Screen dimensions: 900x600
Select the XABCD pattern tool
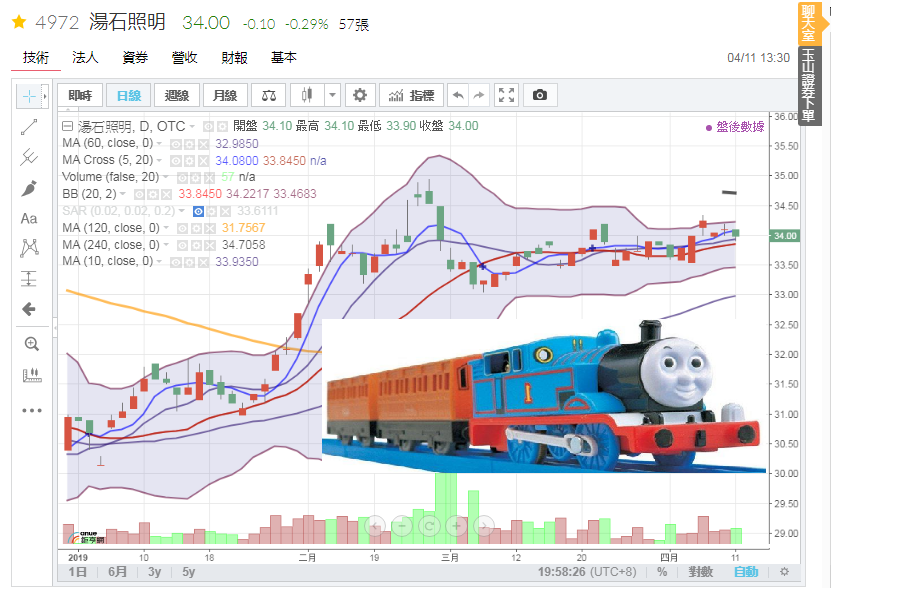tap(29, 248)
